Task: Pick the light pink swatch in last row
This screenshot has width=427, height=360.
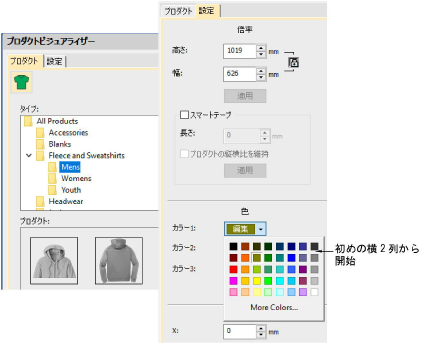Action: (x=233, y=292)
